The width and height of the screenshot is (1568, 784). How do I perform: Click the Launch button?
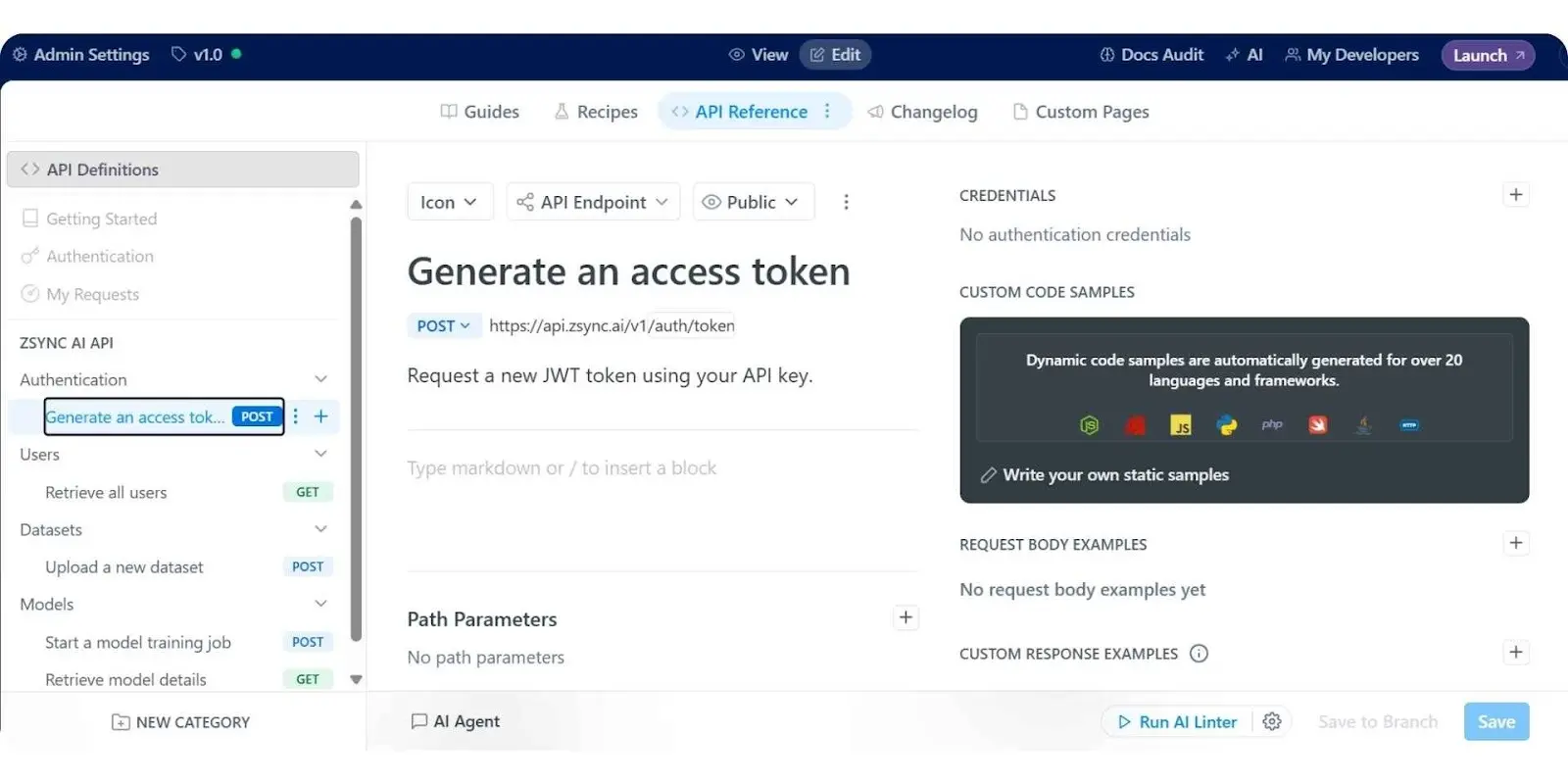coord(1488,55)
